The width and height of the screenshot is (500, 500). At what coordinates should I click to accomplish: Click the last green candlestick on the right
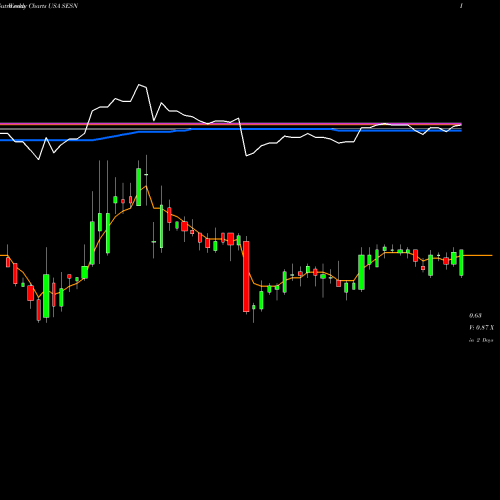[462, 262]
